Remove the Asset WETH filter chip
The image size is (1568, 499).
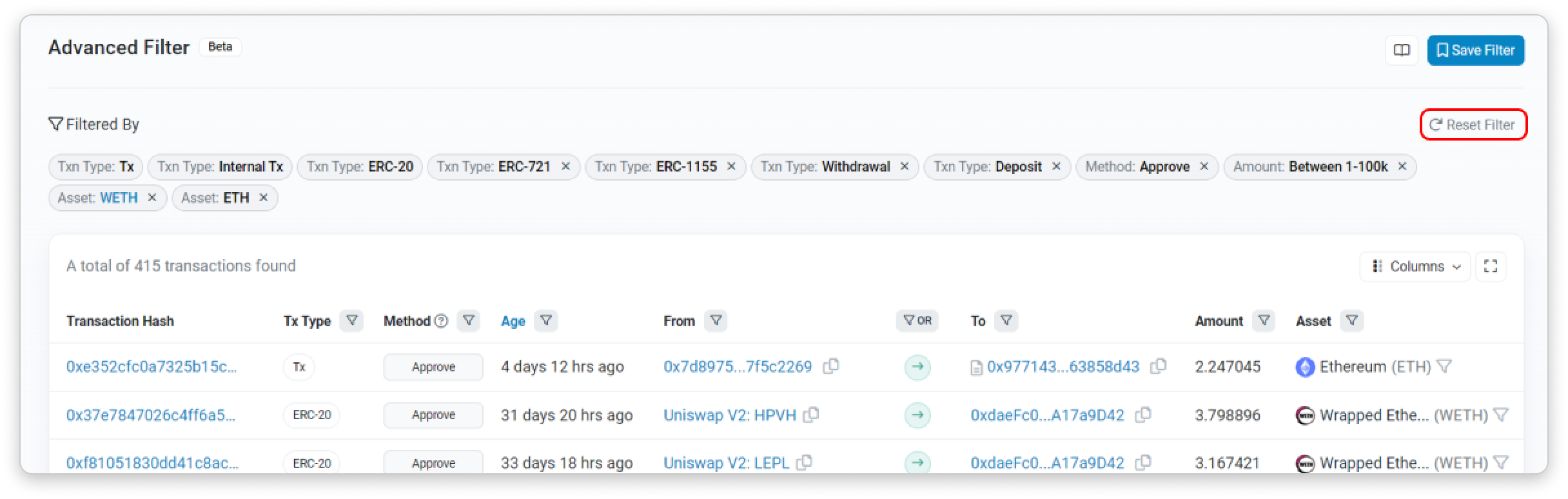[152, 197]
